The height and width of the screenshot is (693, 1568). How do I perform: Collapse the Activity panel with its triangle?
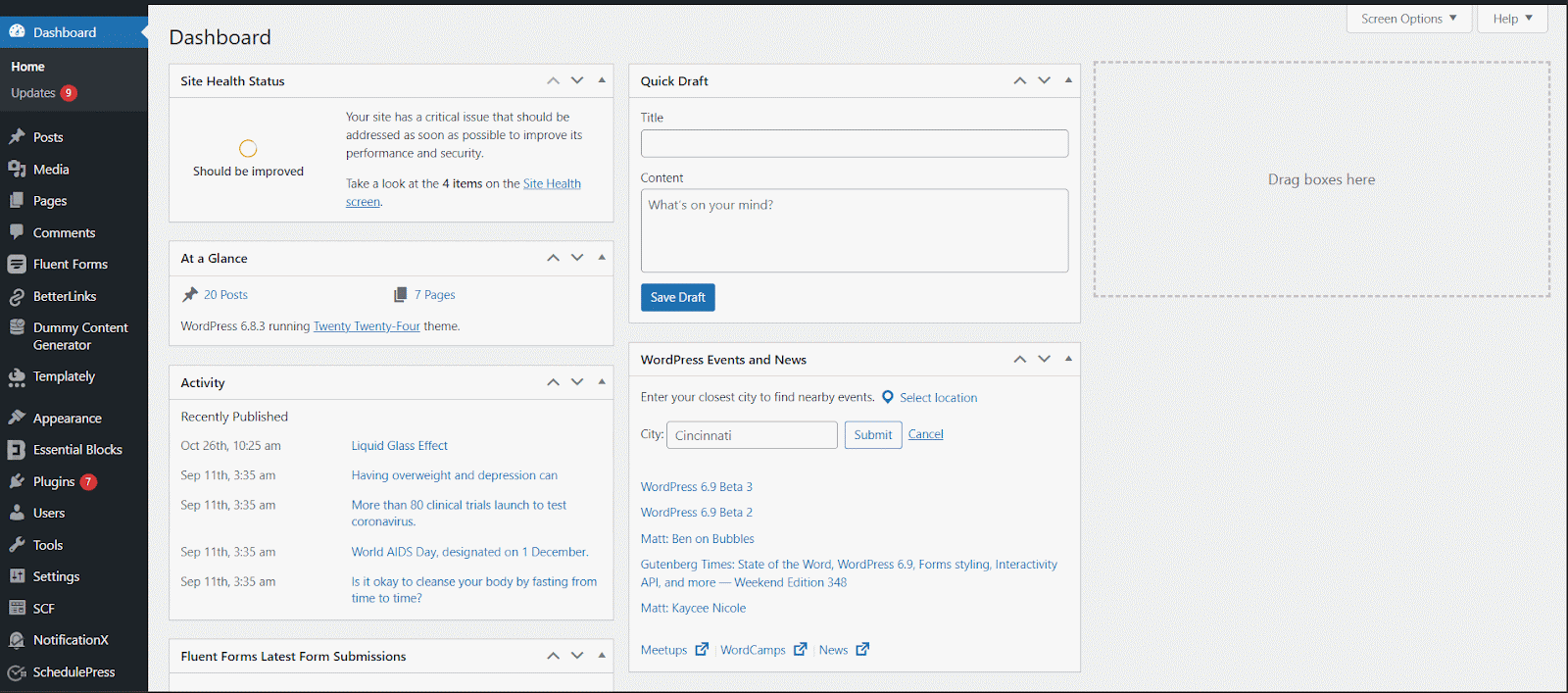(x=602, y=382)
